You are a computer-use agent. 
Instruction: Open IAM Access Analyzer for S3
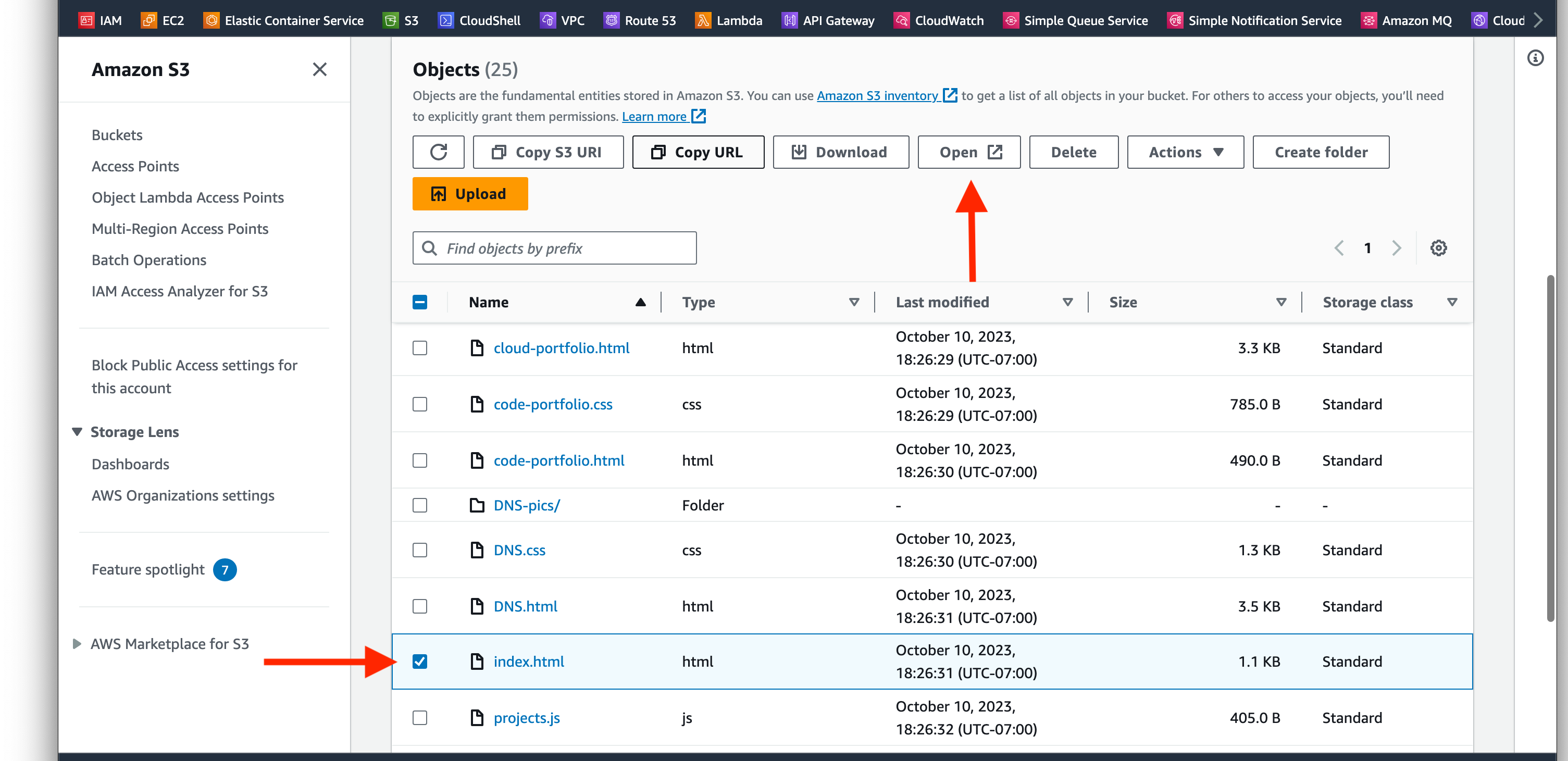tap(180, 291)
